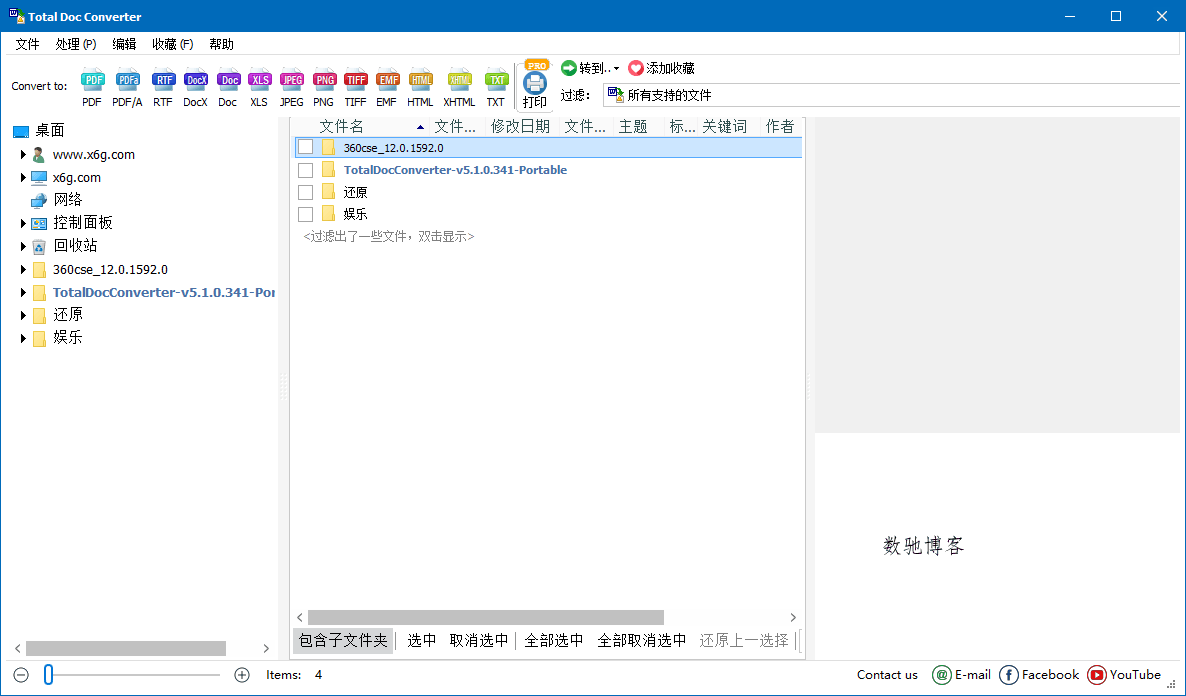This screenshot has width=1186, height=696.
Task: Select 回收站 recycle bin in tree
Action: (x=75, y=246)
